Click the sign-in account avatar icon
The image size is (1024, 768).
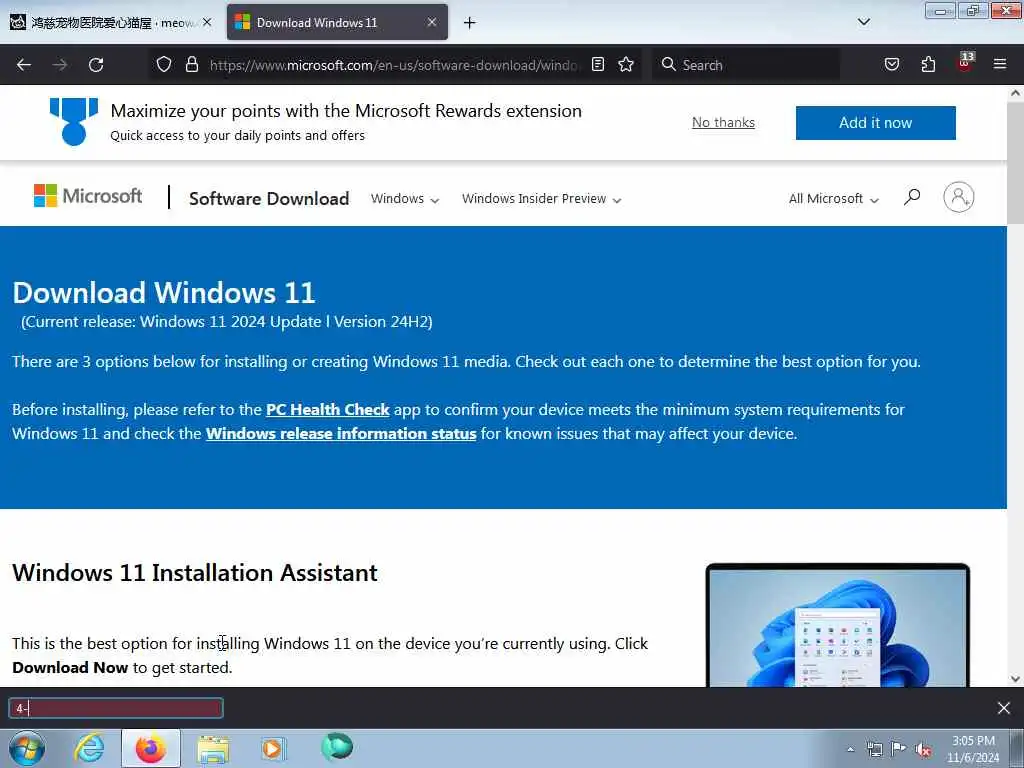(958, 197)
